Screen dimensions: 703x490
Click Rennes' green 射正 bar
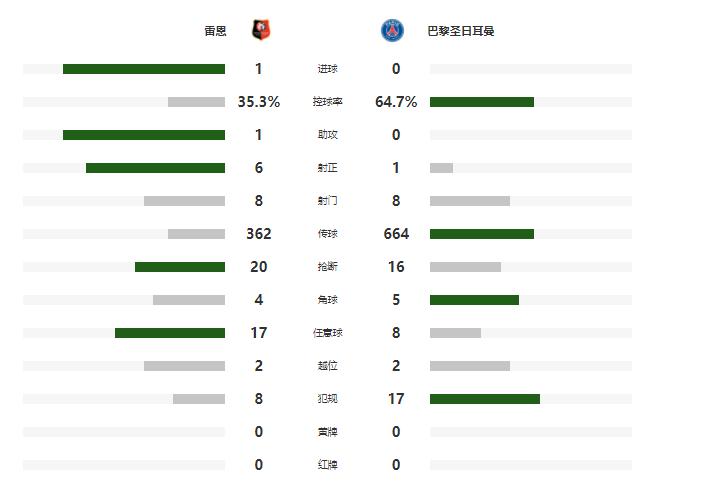pyautogui.click(x=155, y=168)
